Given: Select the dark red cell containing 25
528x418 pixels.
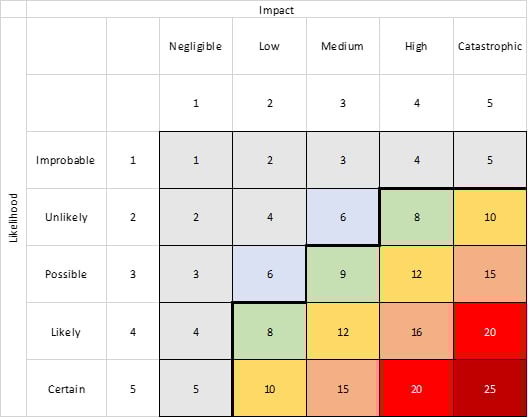Looking at the screenshot, I should click(490, 388).
